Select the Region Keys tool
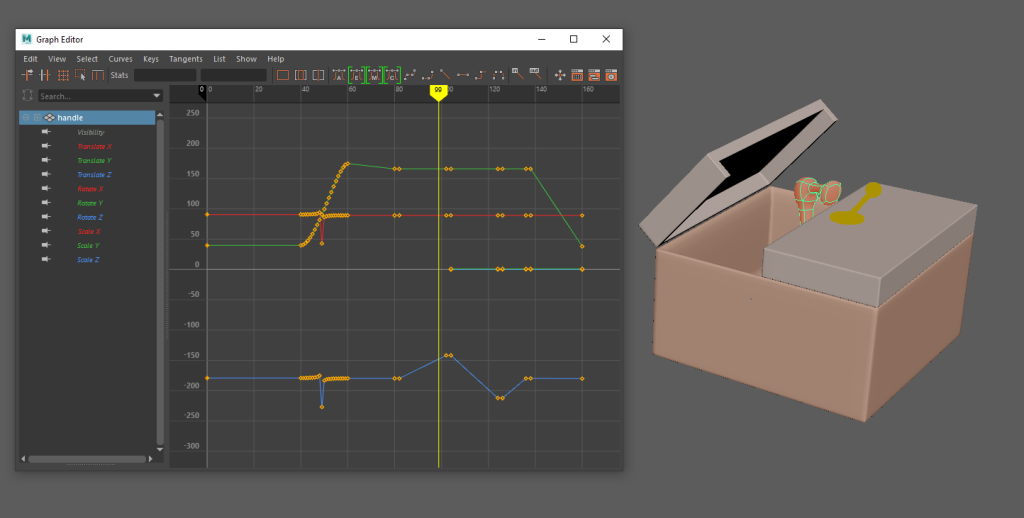This screenshot has height=518, width=1024. (x=80, y=75)
